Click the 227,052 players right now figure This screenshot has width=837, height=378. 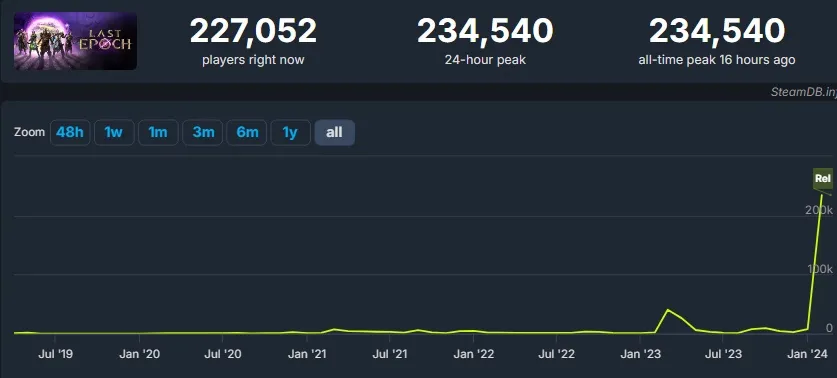[x=253, y=31]
